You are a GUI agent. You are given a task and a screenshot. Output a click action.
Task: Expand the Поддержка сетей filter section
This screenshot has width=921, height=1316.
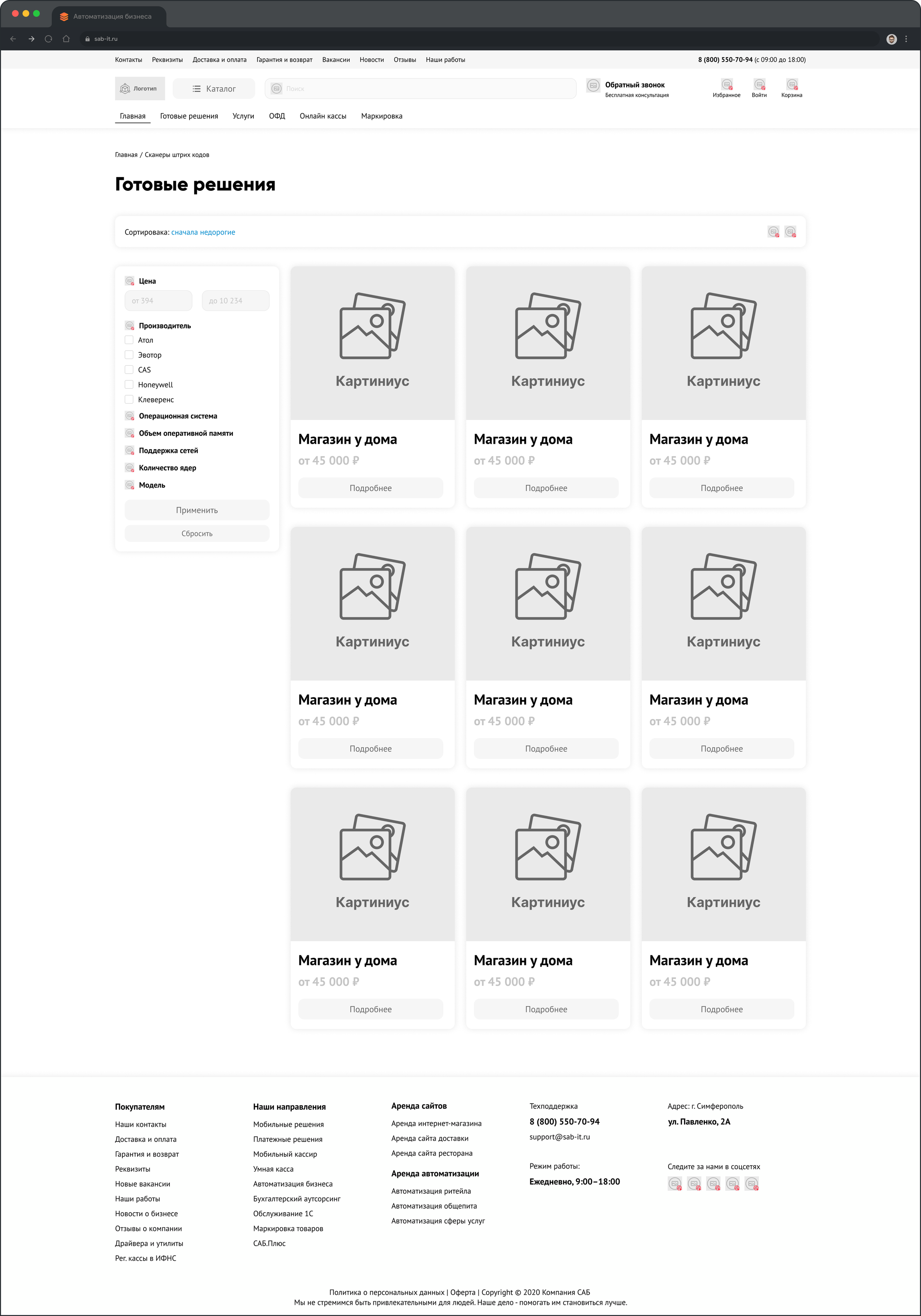(x=168, y=451)
